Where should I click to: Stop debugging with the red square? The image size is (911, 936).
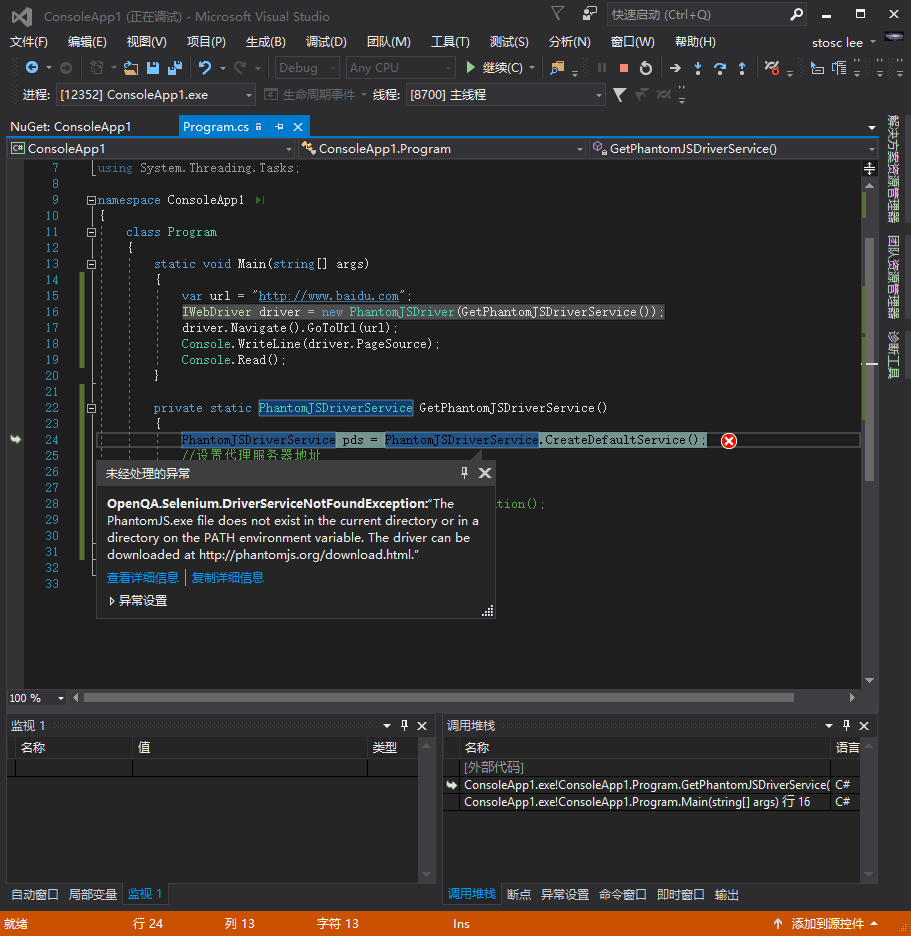coord(624,68)
